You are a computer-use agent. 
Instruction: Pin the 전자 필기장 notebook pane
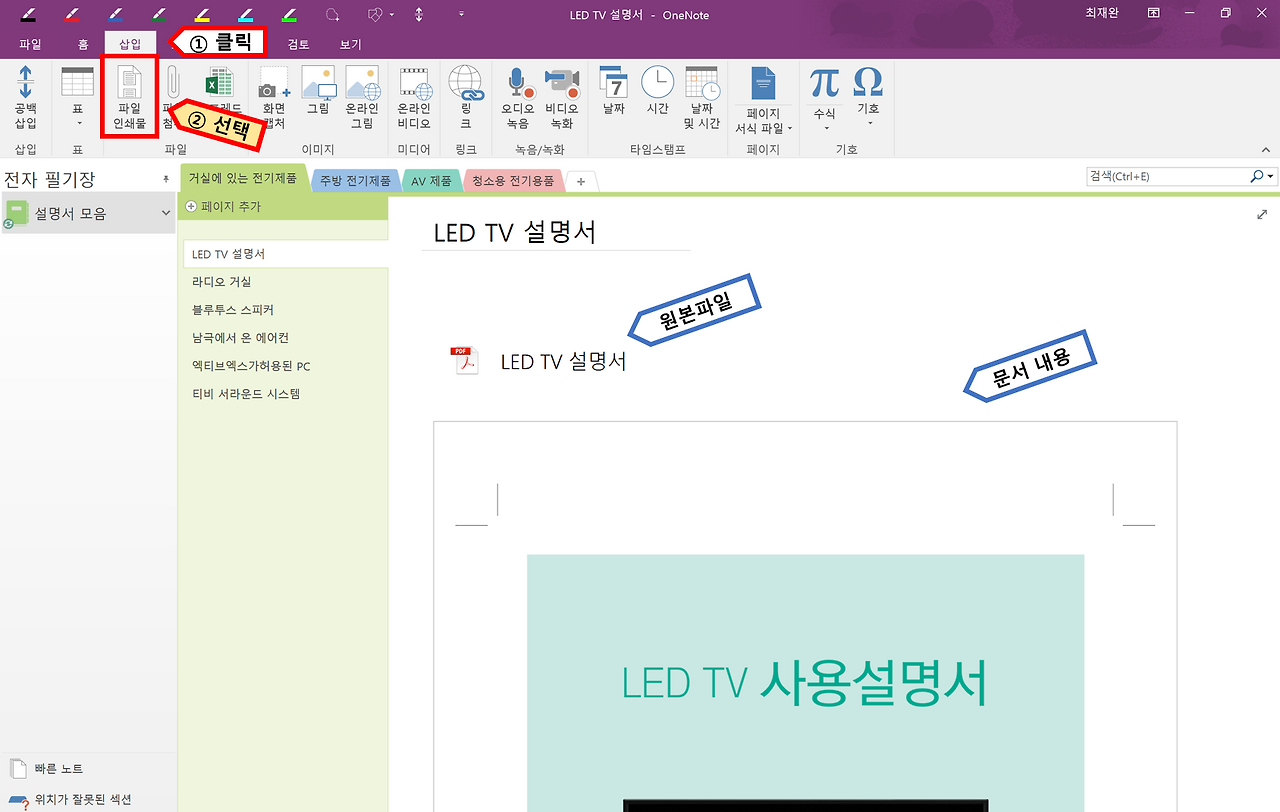(x=166, y=179)
